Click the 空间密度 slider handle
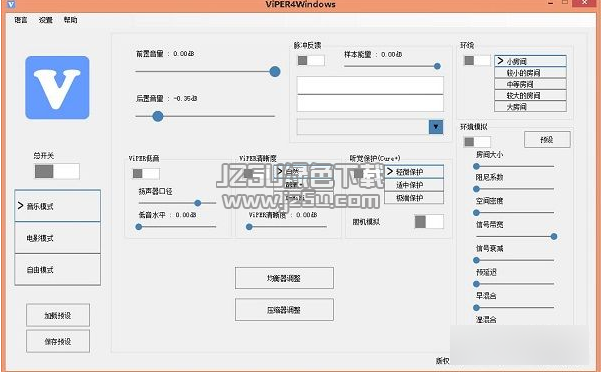This screenshot has width=602, height=372. tap(476, 212)
